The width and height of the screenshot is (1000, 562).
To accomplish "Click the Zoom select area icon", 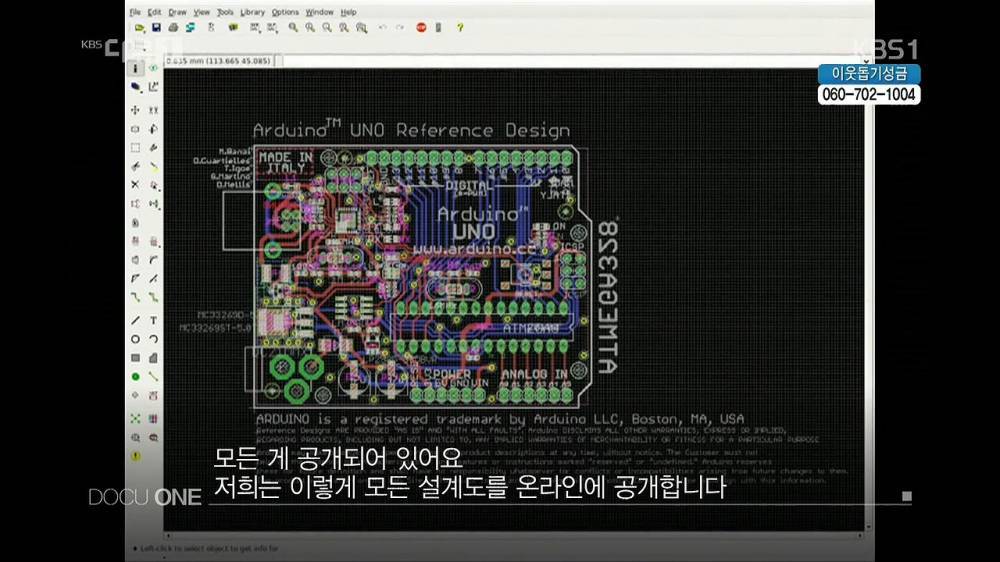I will [362, 27].
